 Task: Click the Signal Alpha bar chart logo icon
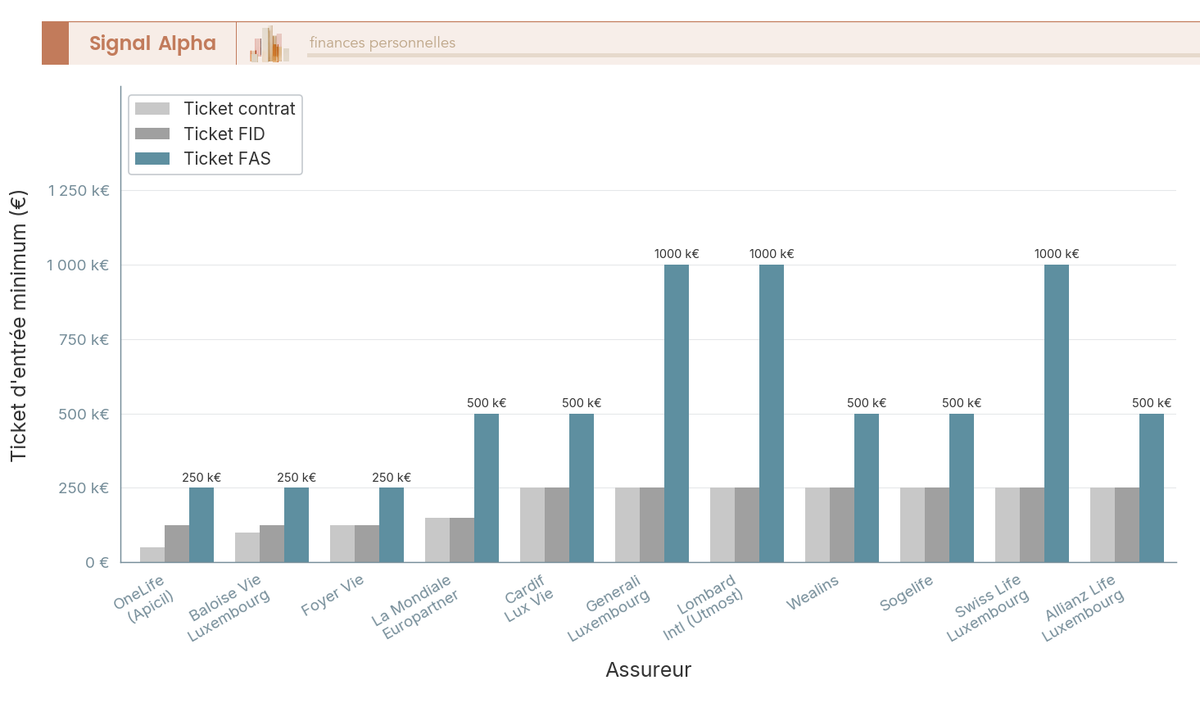268,43
